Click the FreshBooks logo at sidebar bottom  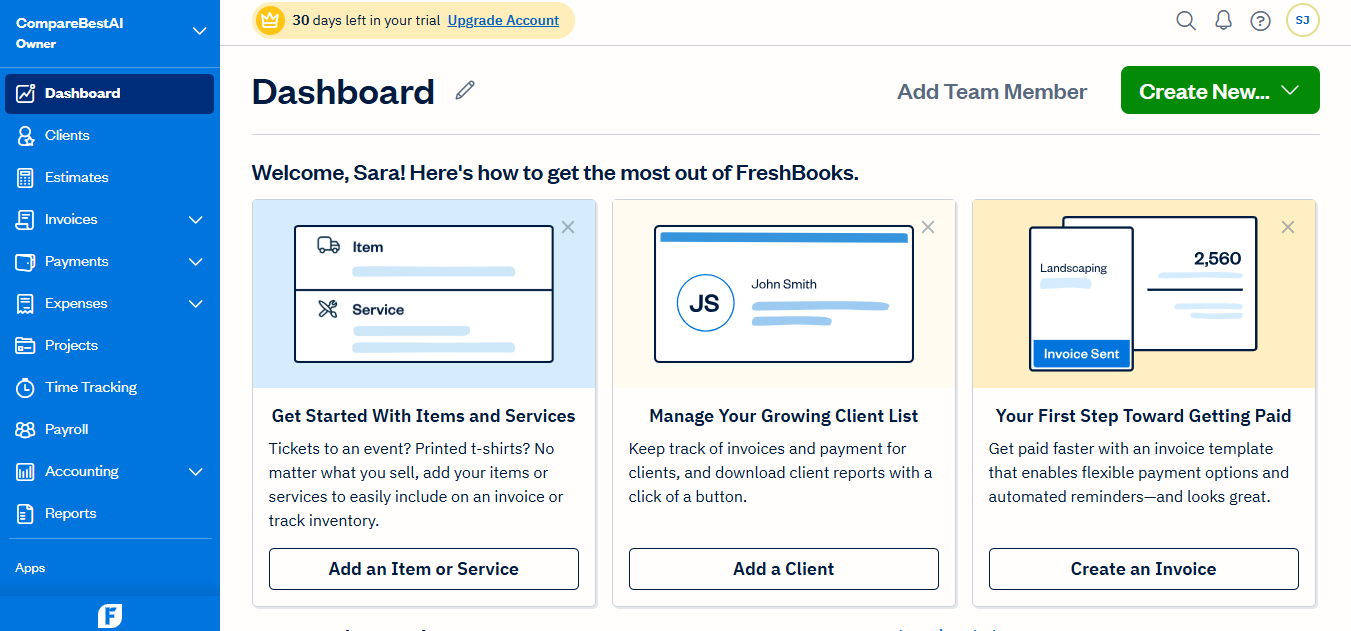[110, 616]
